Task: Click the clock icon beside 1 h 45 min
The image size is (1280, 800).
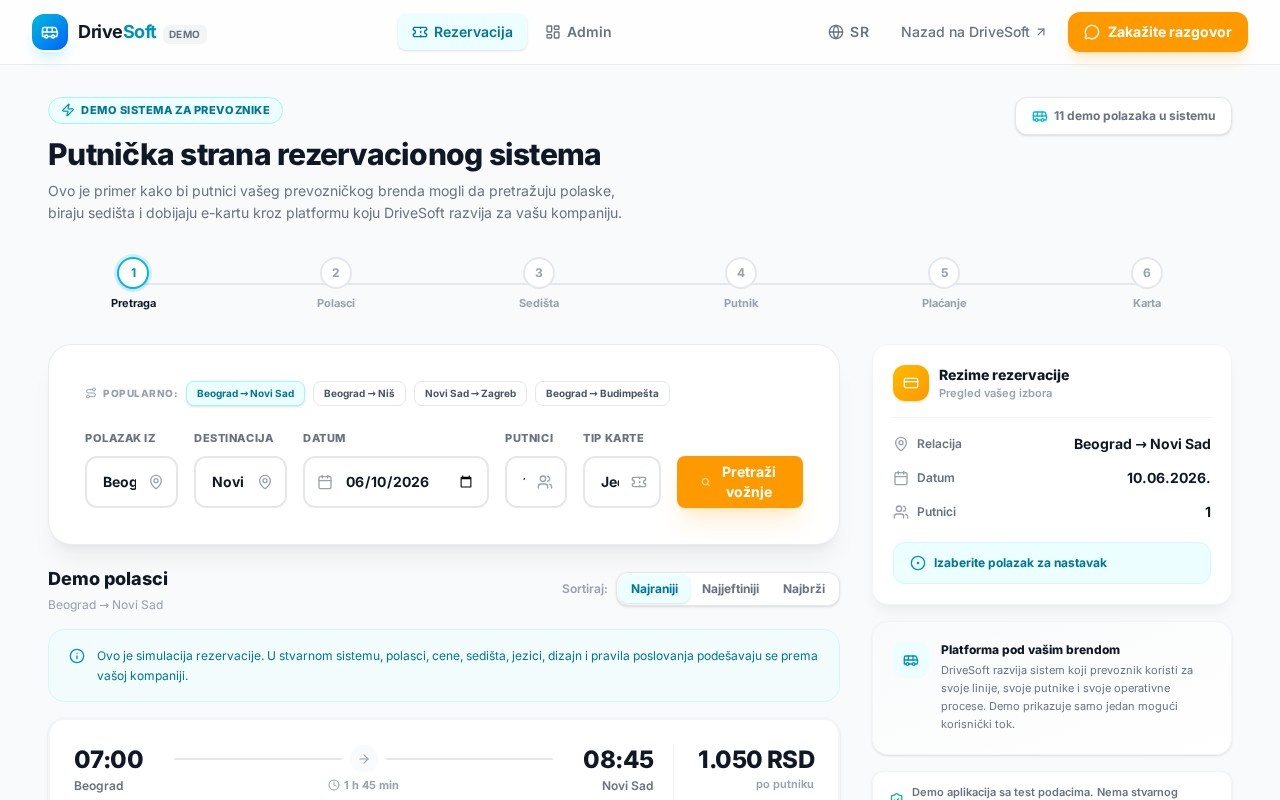Action: (x=334, y=785)
